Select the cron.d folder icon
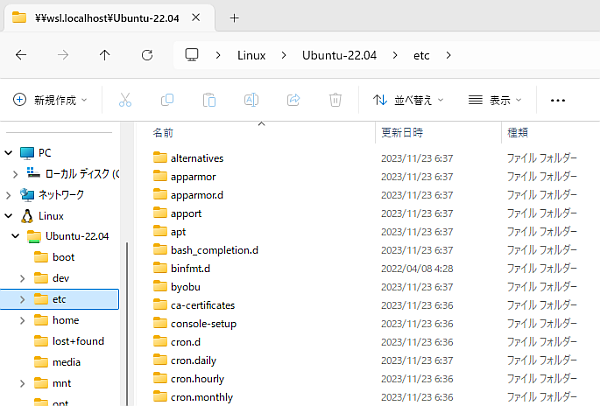Viewport: 600px width, 406px height. click(x=160, y=341)
